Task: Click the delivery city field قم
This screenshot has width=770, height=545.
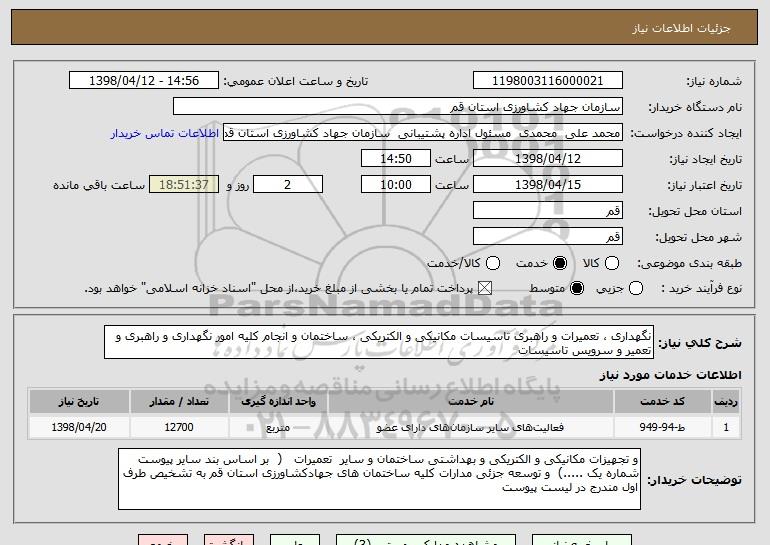Action: pos(548,237)
